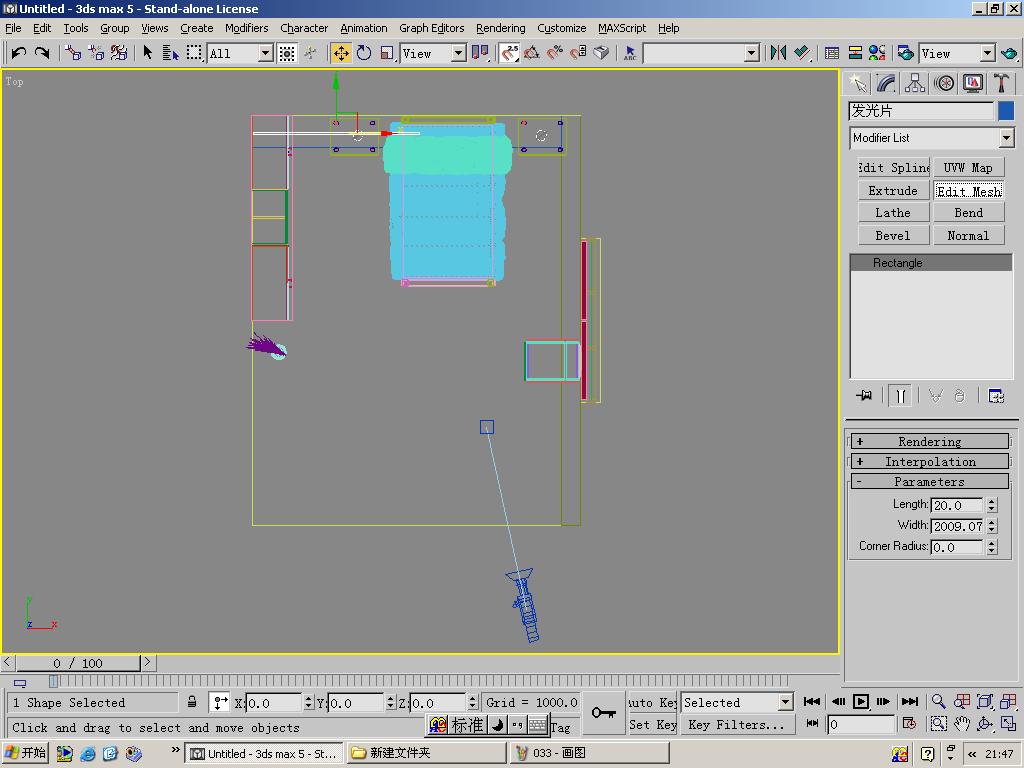Collapse the Parameters rollout
This screenshot has width=1024, height=768.
click(x=929, y=481)
